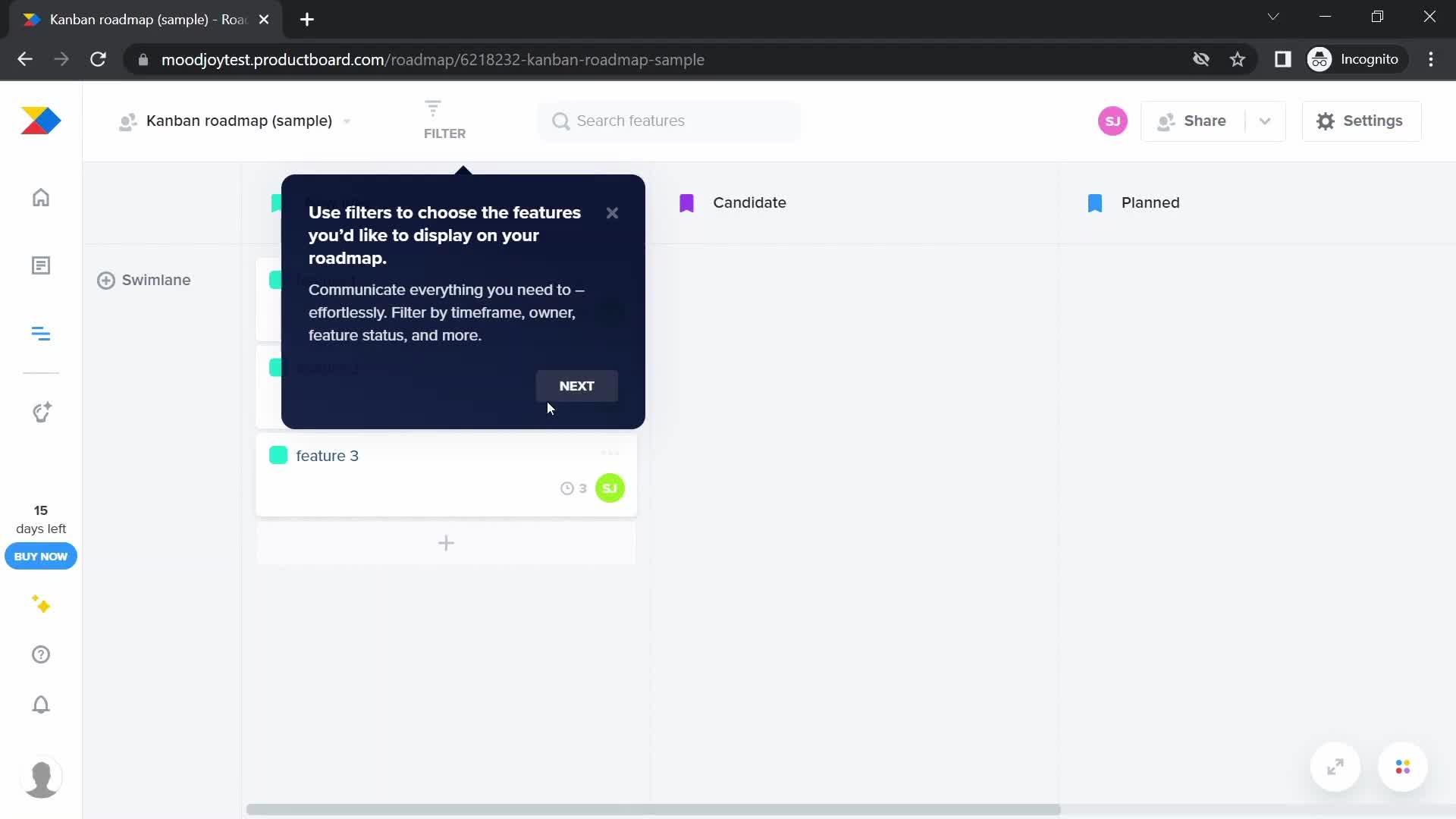Viewport: 1456px width, 819px height.
Task: Click the horizontal scrollbar at the bottom
Action: (x=653, y=809)
